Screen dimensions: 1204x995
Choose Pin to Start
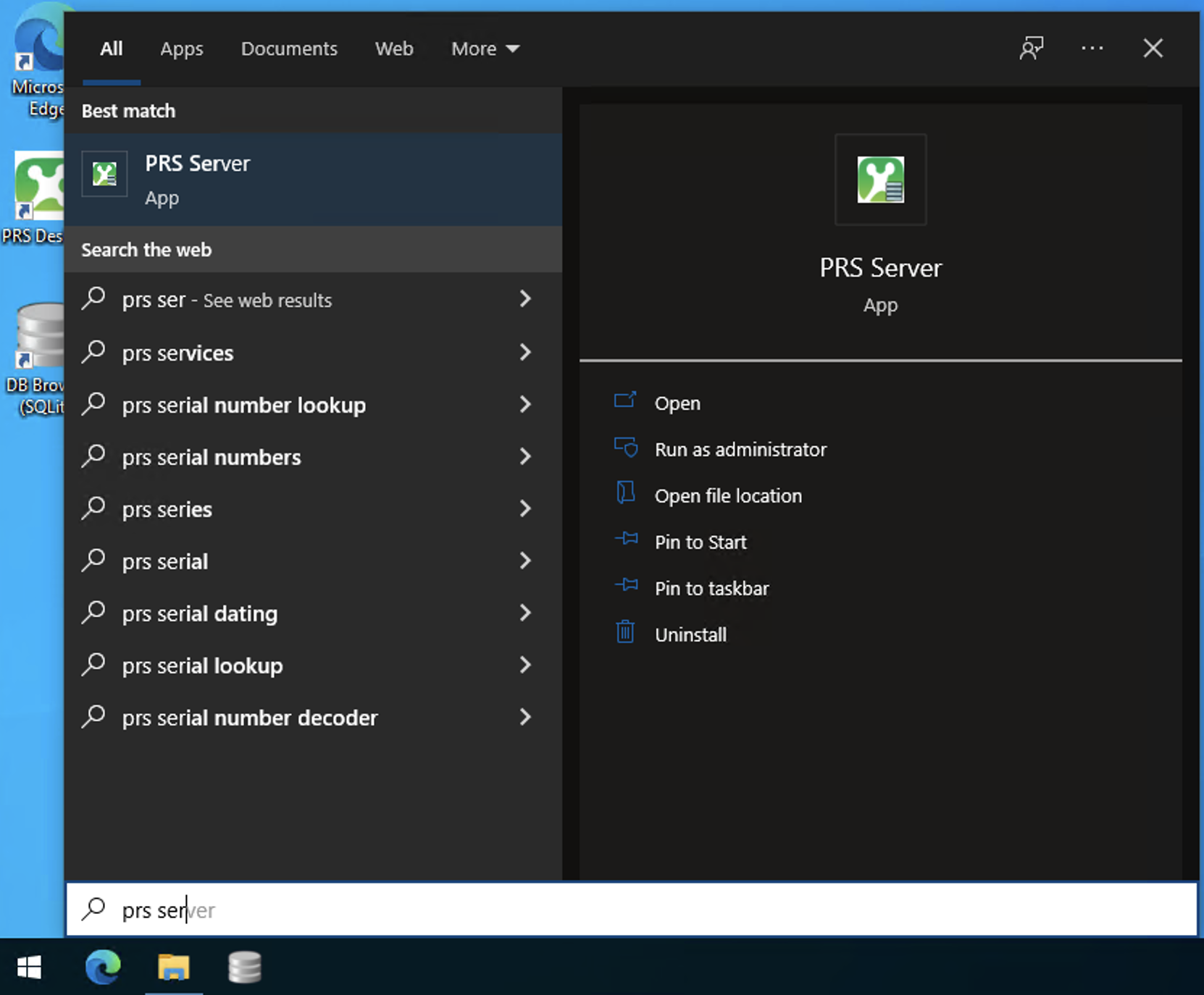click(x=701, y=542)
